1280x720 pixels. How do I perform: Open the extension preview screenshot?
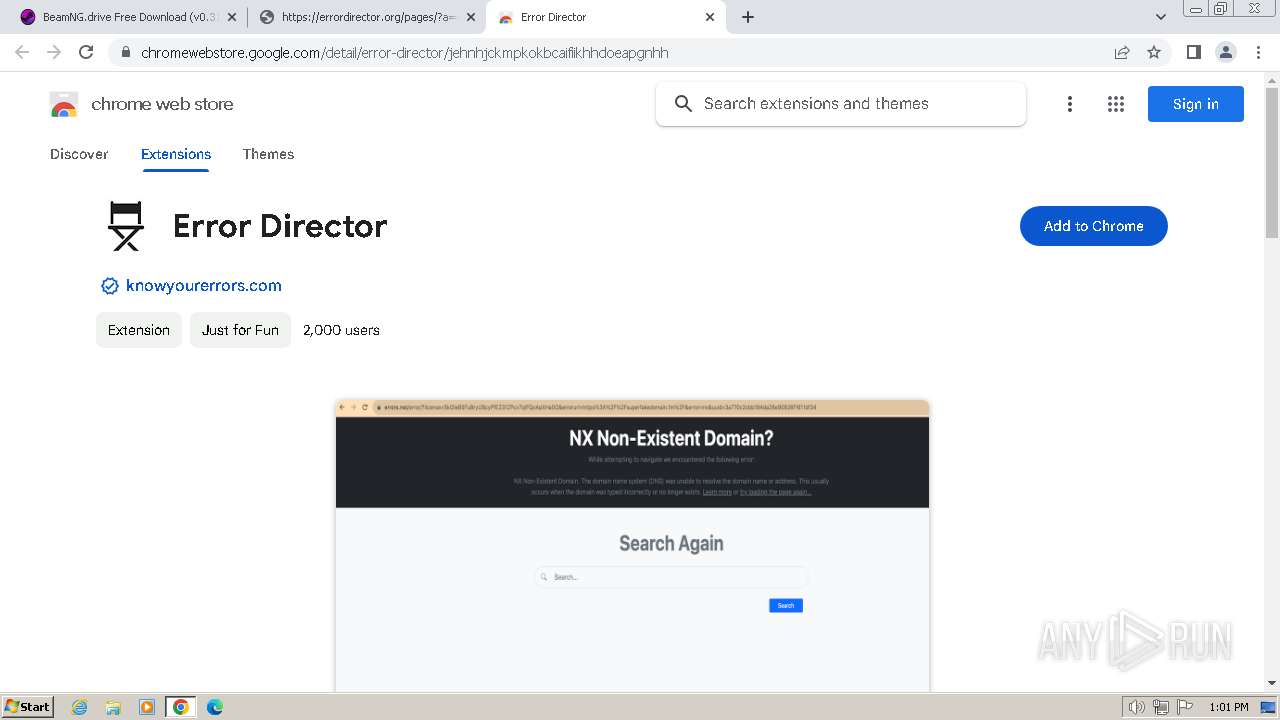click(632, 545)
